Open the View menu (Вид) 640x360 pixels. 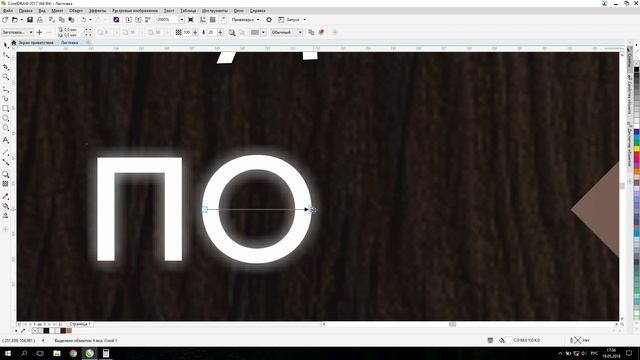pyautogui.click(x=42, y=11)
